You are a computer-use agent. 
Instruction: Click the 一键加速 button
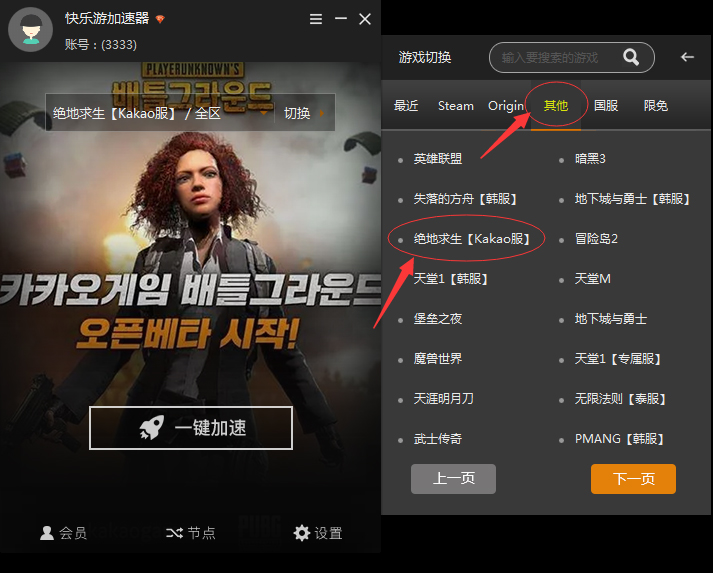coord(191,428)
